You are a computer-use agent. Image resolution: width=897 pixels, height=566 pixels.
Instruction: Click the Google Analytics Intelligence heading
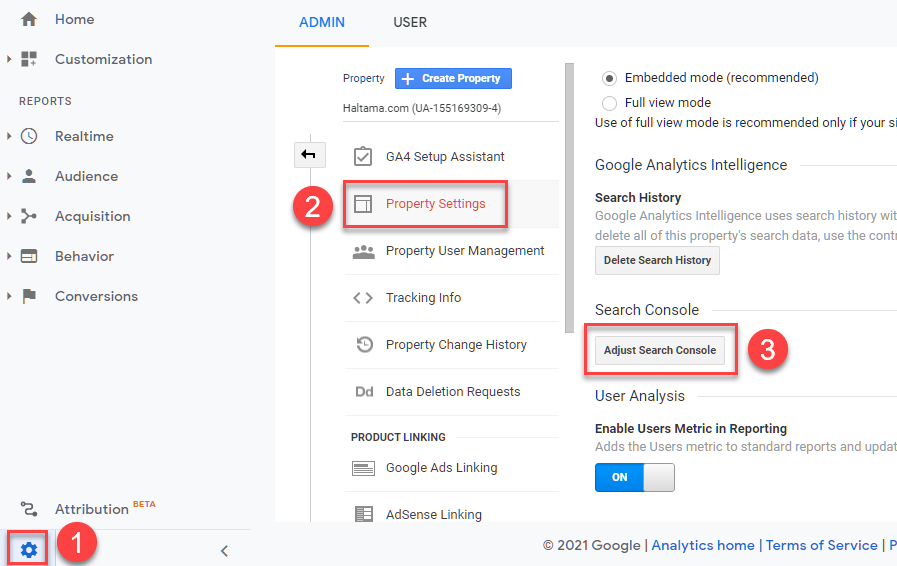pyautogui.click(x=691, y=165)
